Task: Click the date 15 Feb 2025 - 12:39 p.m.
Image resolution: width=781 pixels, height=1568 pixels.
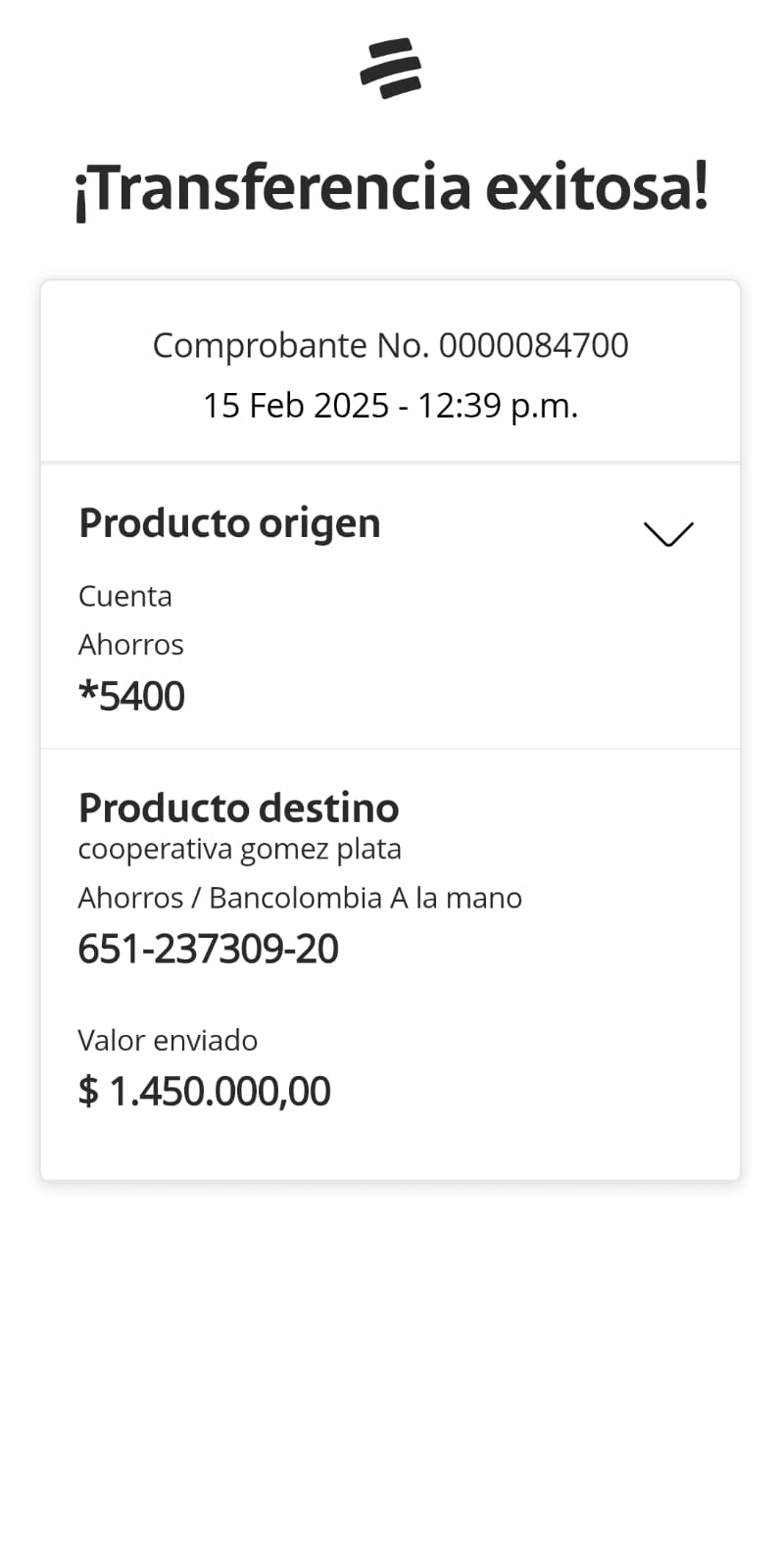Action: (390, 405)
